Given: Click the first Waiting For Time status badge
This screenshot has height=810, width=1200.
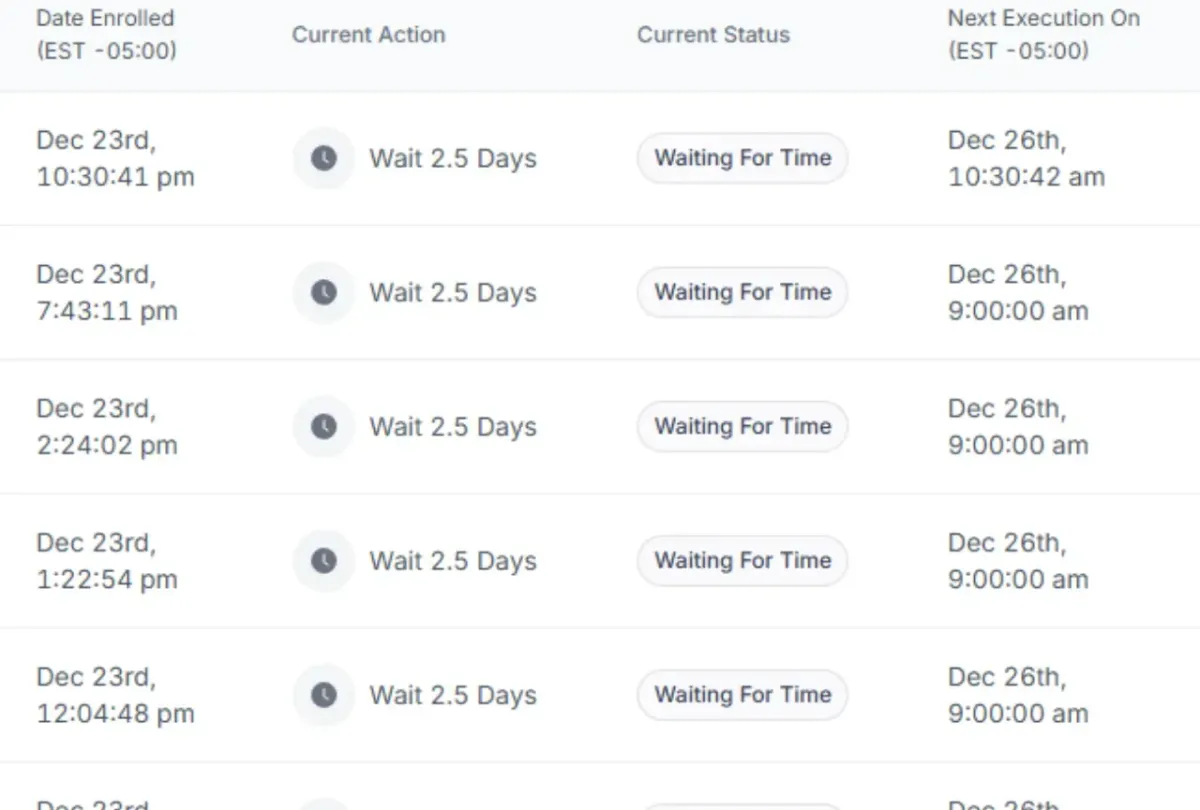Looking at the screenshot, I should pos(742,158).
